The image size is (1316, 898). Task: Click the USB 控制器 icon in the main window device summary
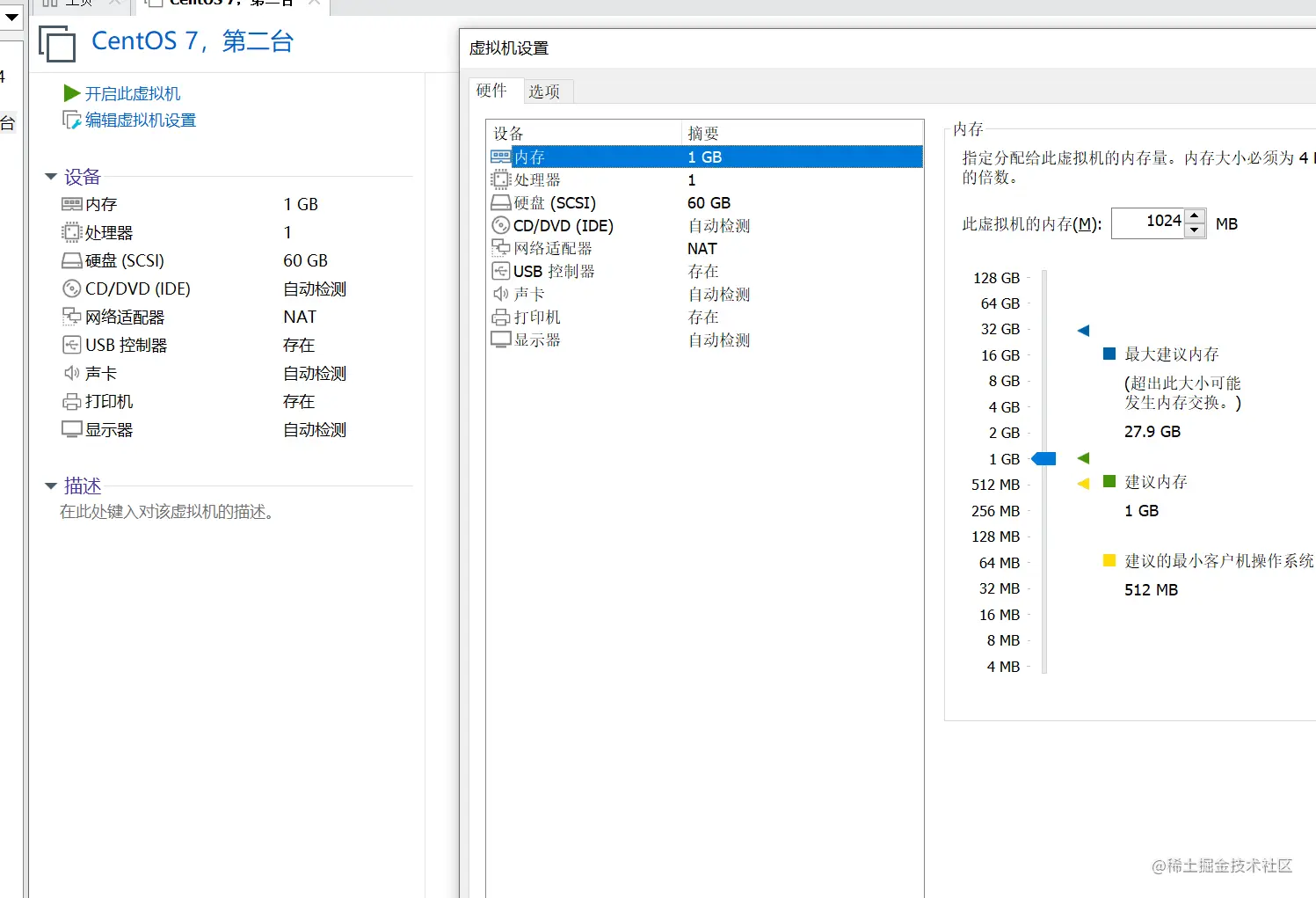[x=71, y=345]
